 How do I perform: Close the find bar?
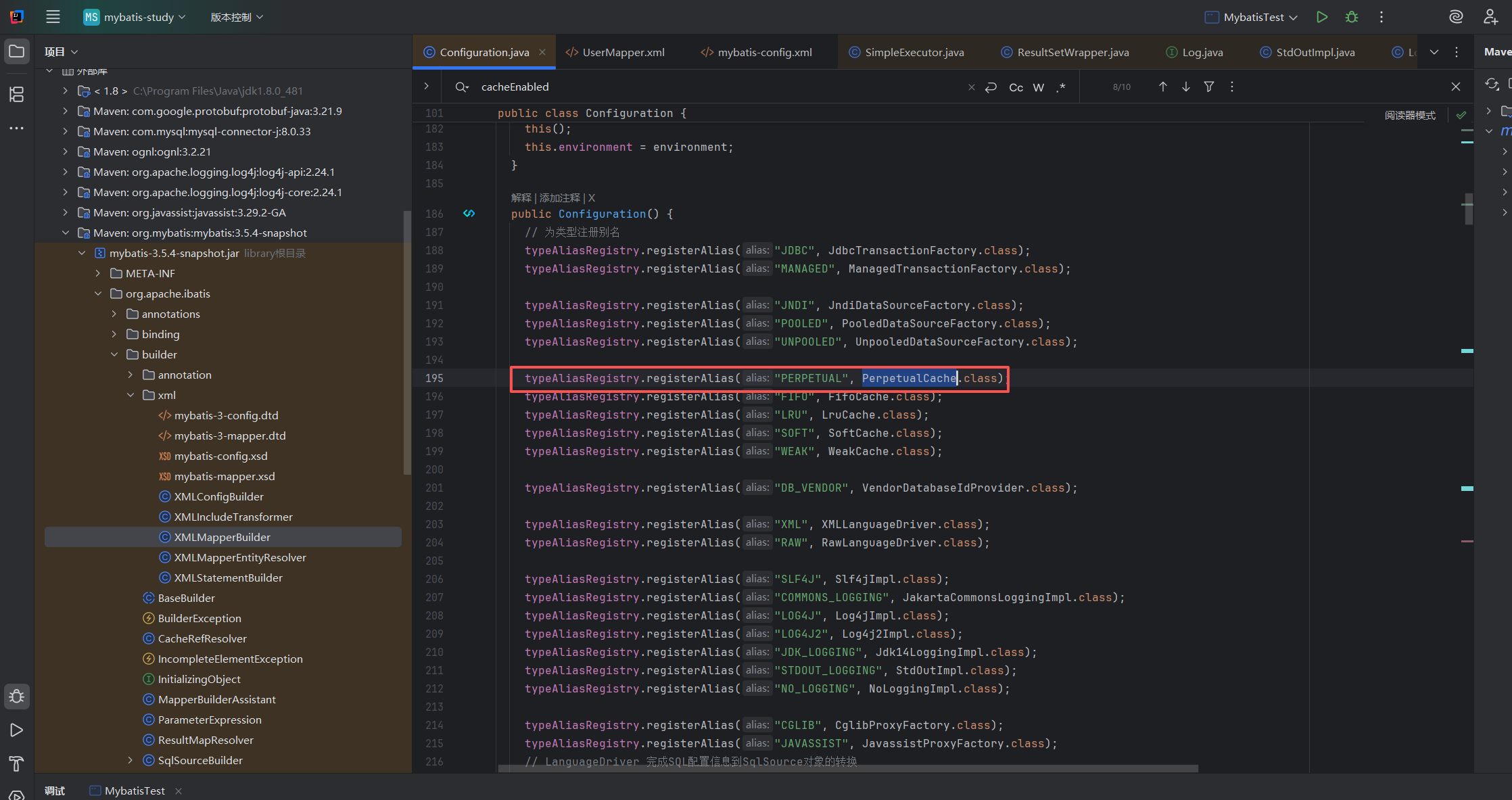(1456, 87)
